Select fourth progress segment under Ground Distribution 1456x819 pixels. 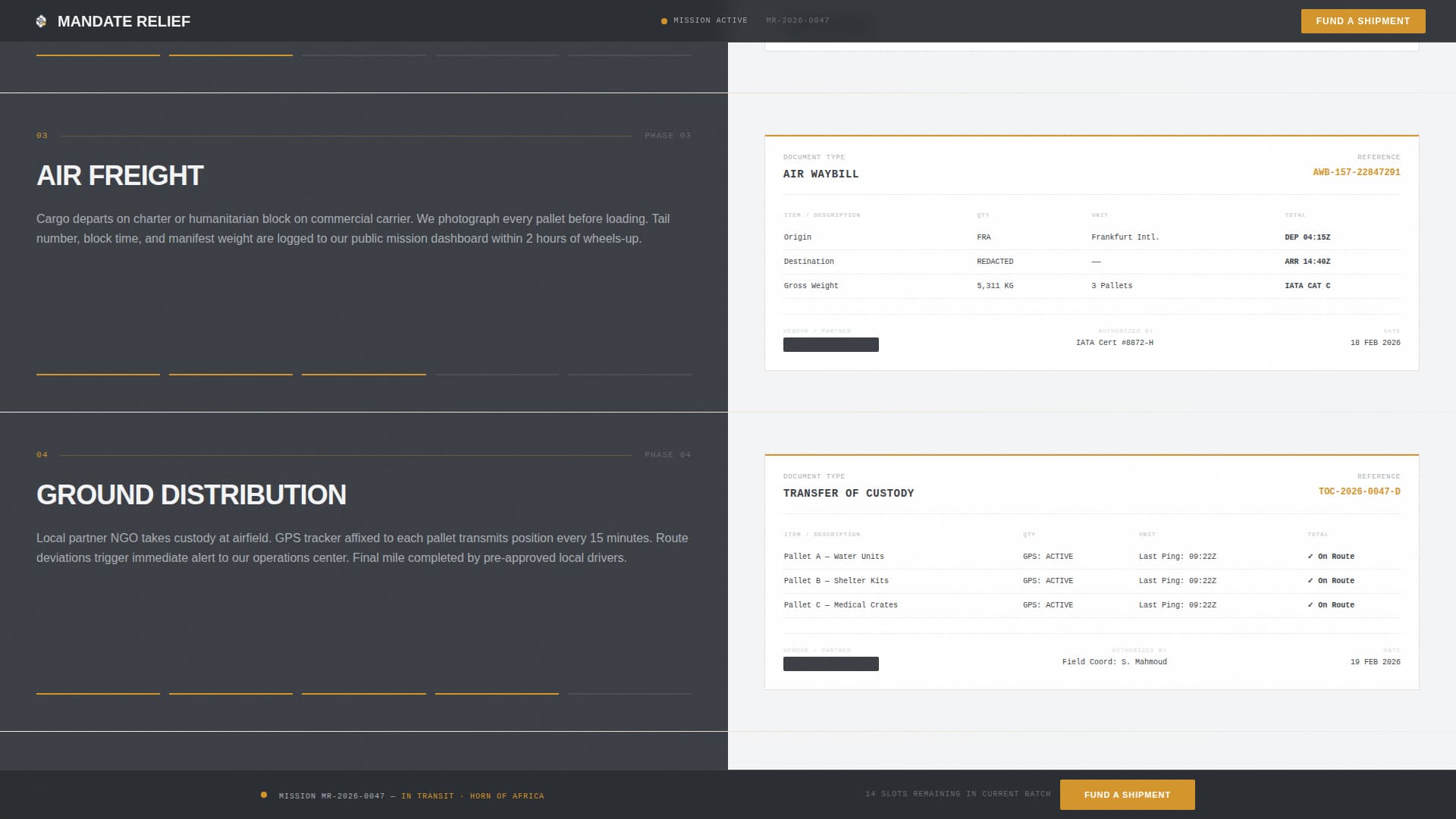coord(497,693)
